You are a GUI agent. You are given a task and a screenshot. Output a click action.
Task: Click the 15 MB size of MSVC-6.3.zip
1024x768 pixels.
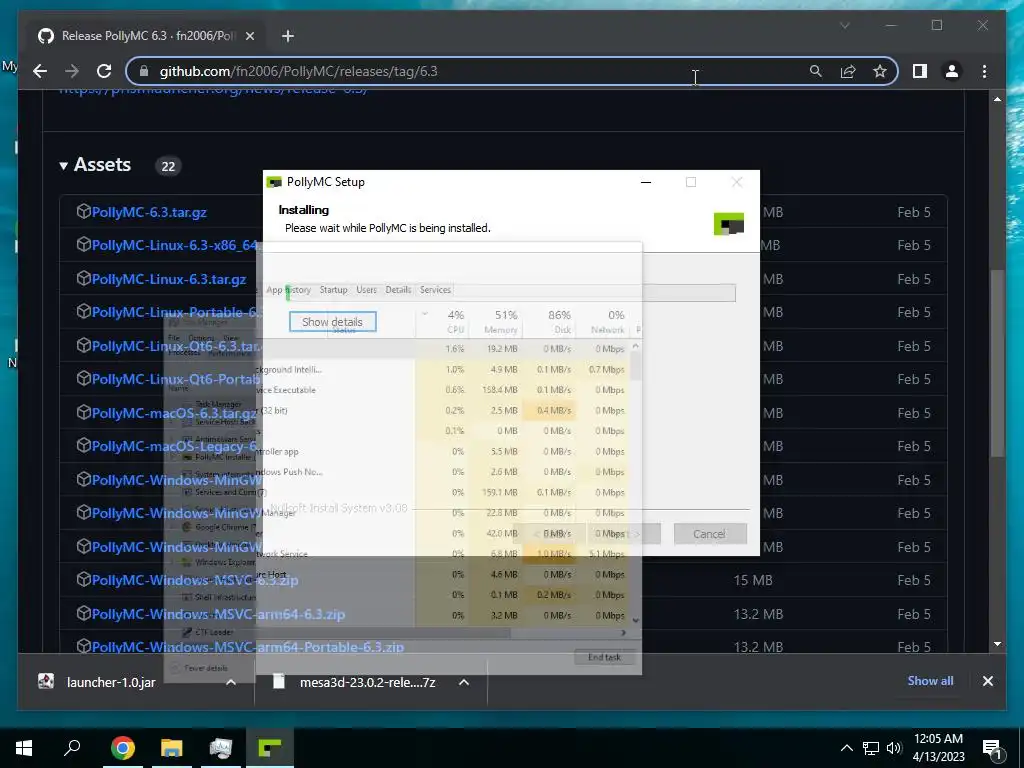753,581
